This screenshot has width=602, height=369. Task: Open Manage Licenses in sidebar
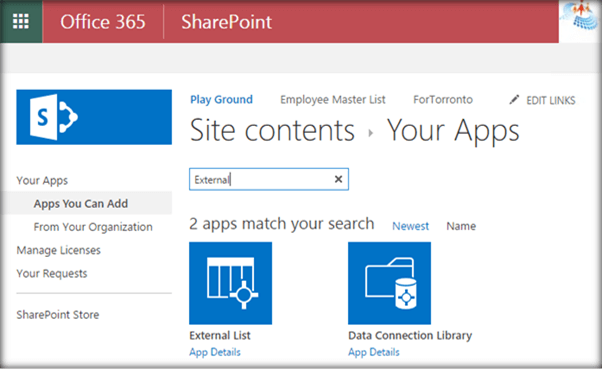[x=58, y=250]
